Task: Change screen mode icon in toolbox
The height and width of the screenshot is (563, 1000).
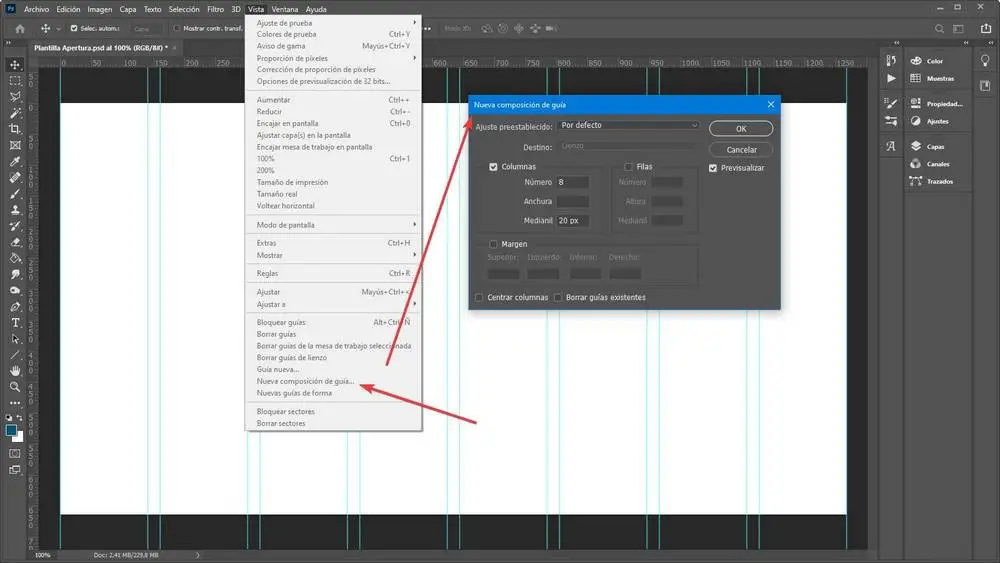Action: (x=15, y=470)
